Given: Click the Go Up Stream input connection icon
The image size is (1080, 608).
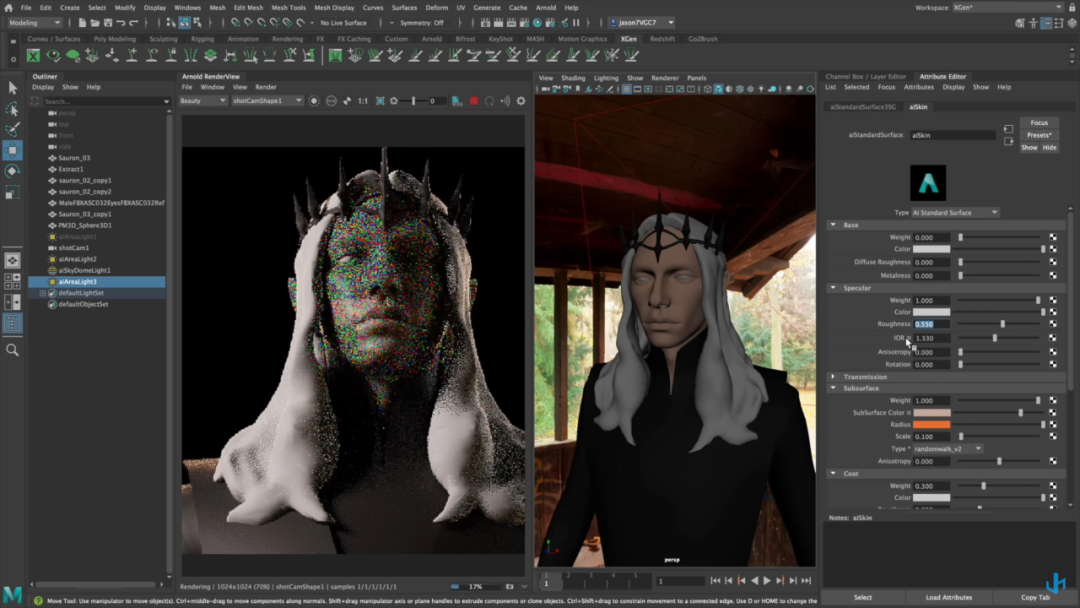Looking at the screenshot, I should pos(1008,129).
